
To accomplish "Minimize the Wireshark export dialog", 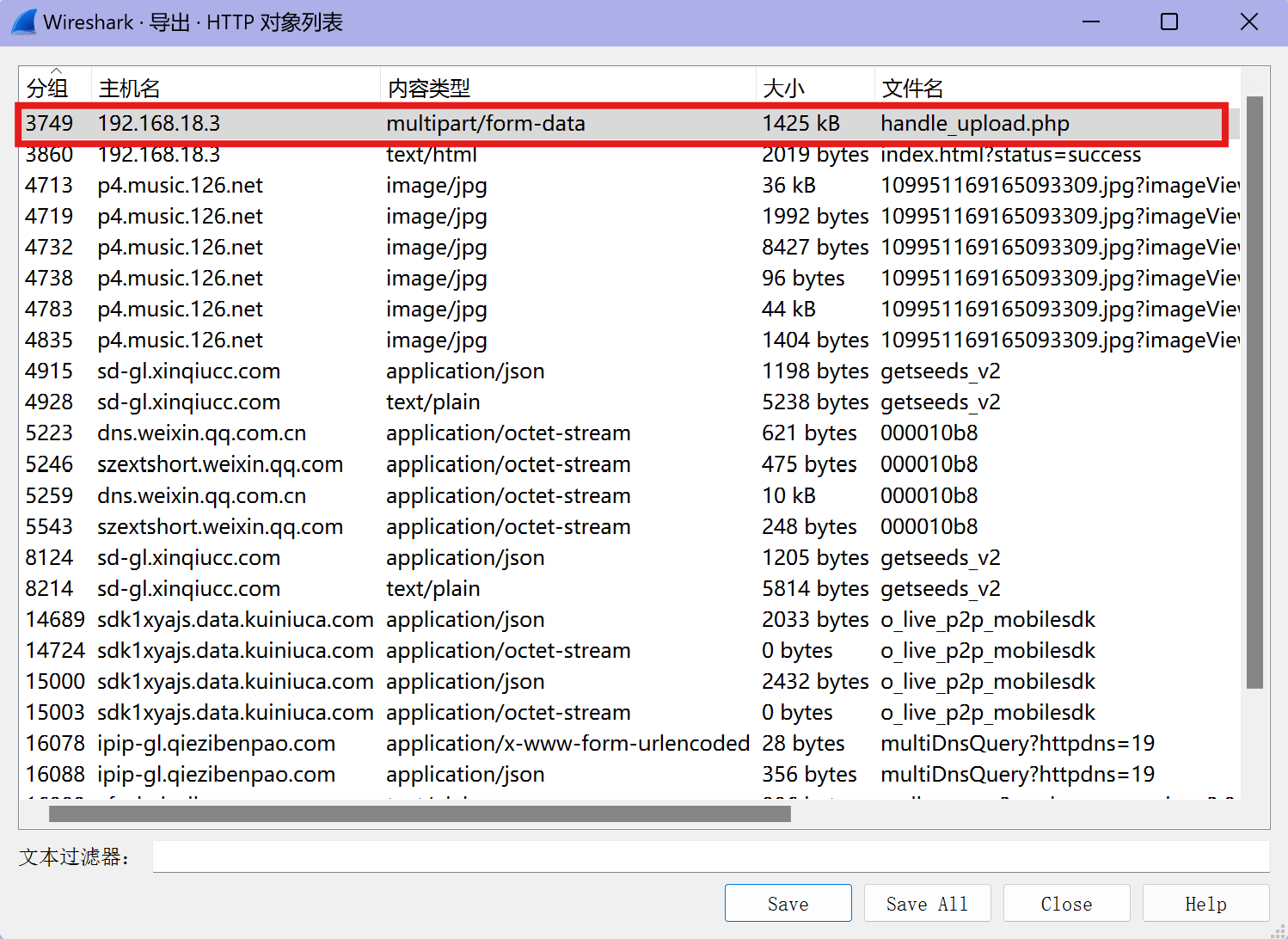I will tap(1091, 21).
